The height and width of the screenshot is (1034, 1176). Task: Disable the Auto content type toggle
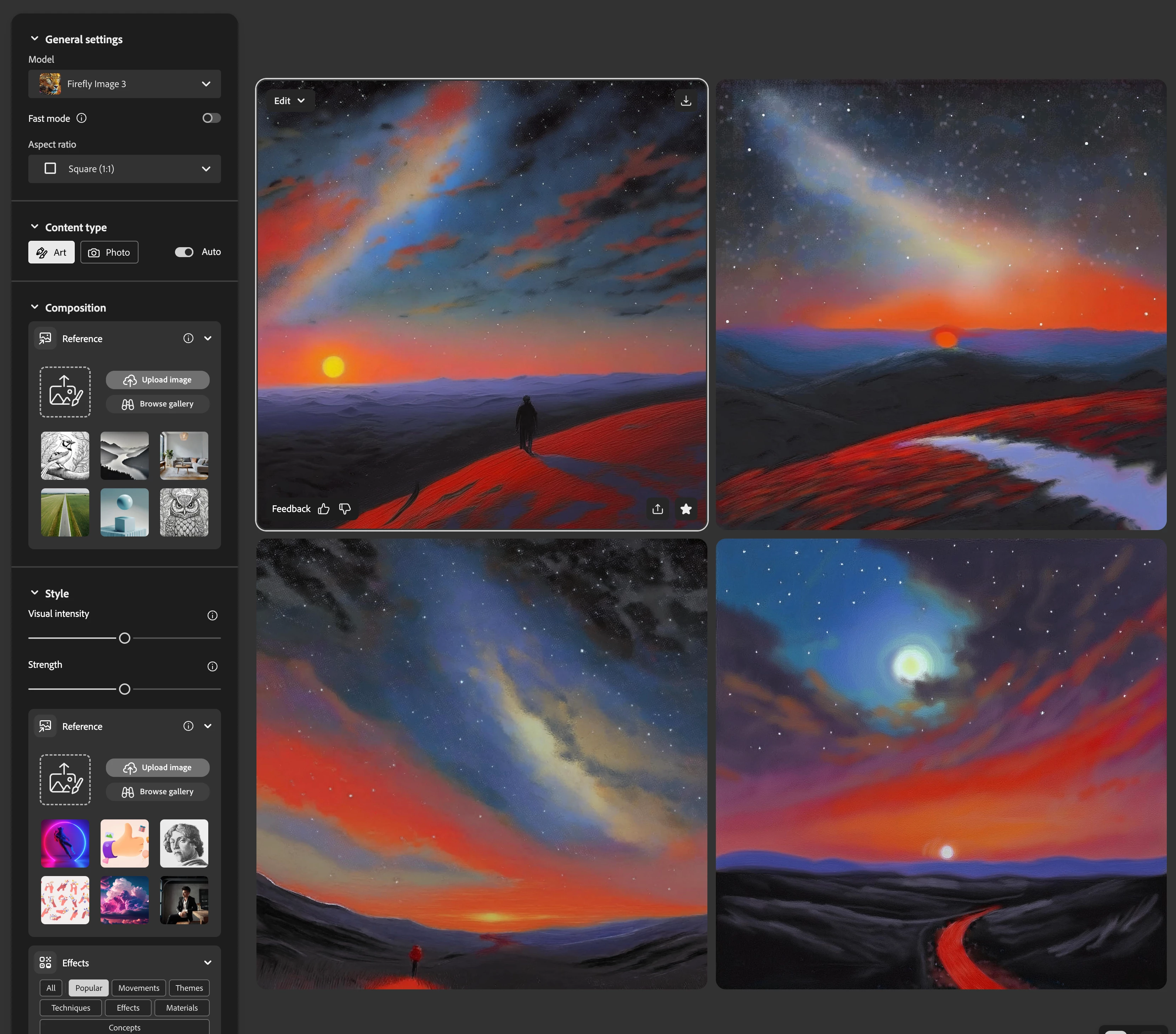(184, 252)
